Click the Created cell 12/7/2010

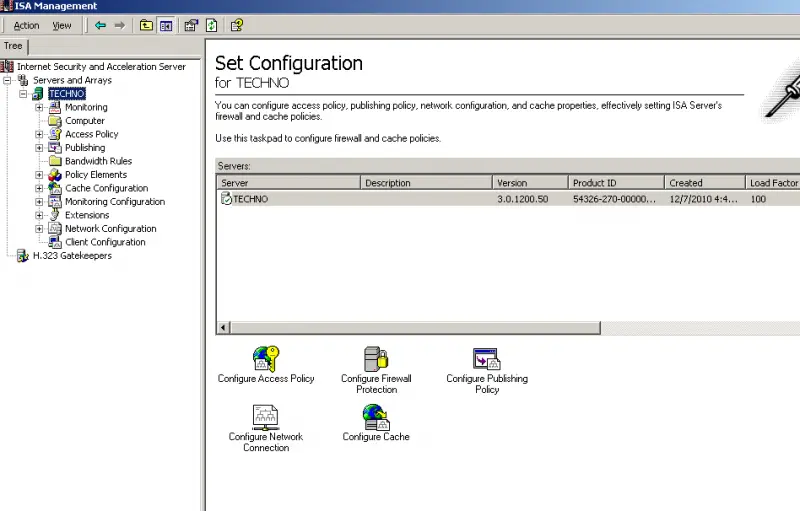tap(703, 199)
